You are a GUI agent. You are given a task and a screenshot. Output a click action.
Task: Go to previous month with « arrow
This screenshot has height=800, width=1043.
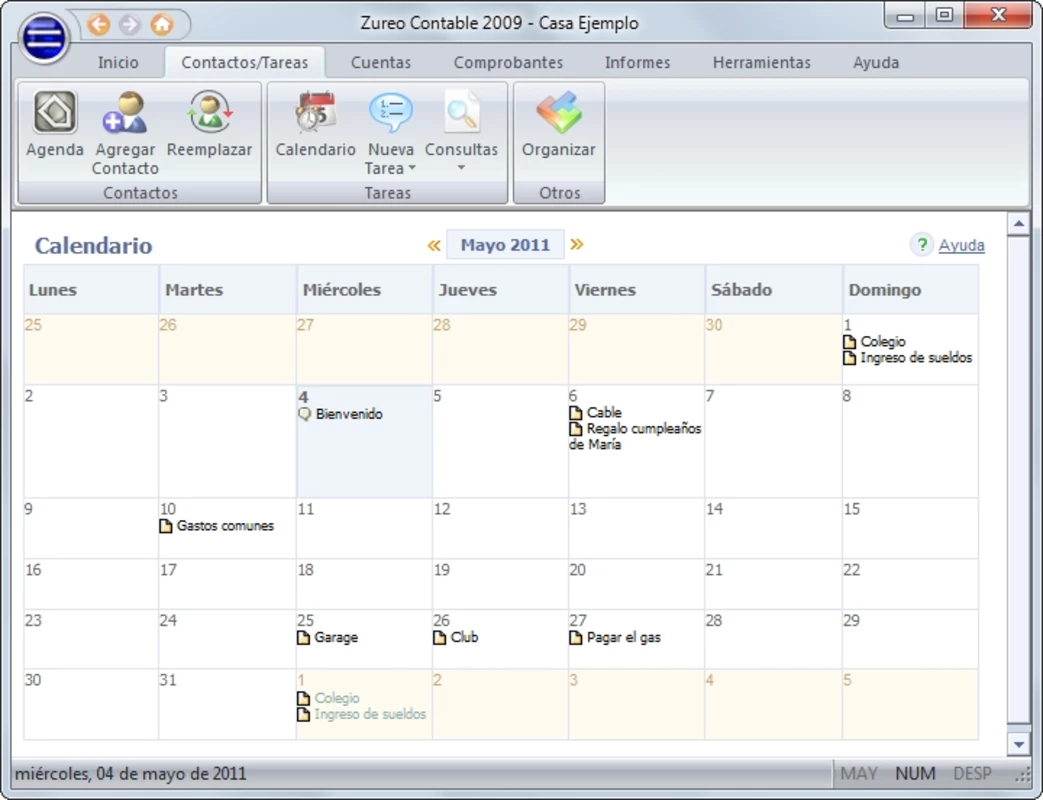[x=434, y=245]
